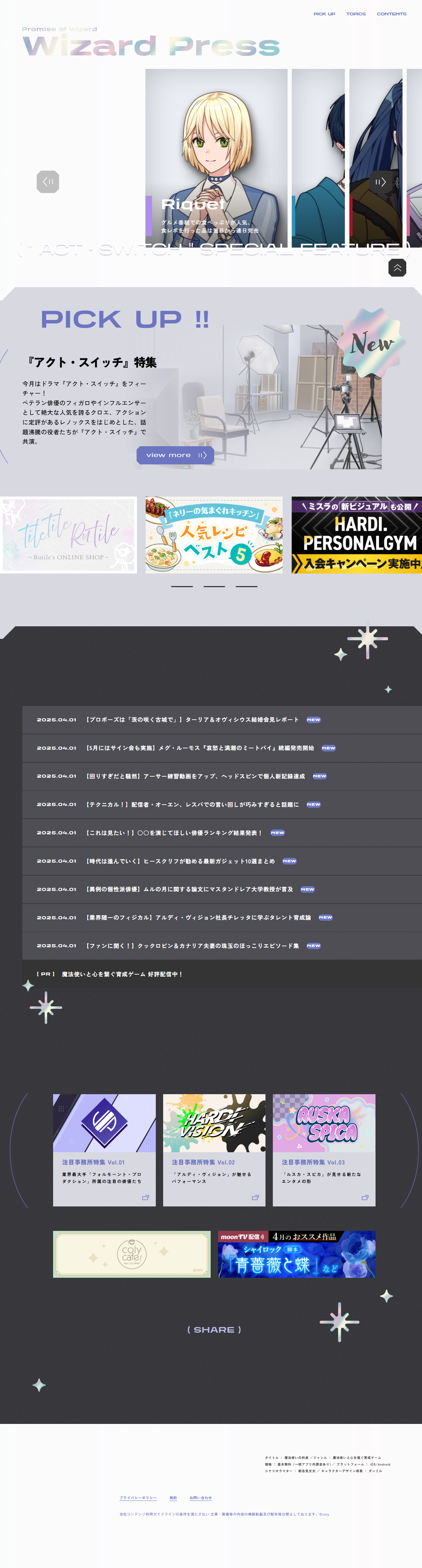Open the Rutile's ONLINE SHOP banner
The width and height of the screenshot is (422, 1568).
(69, 535)
